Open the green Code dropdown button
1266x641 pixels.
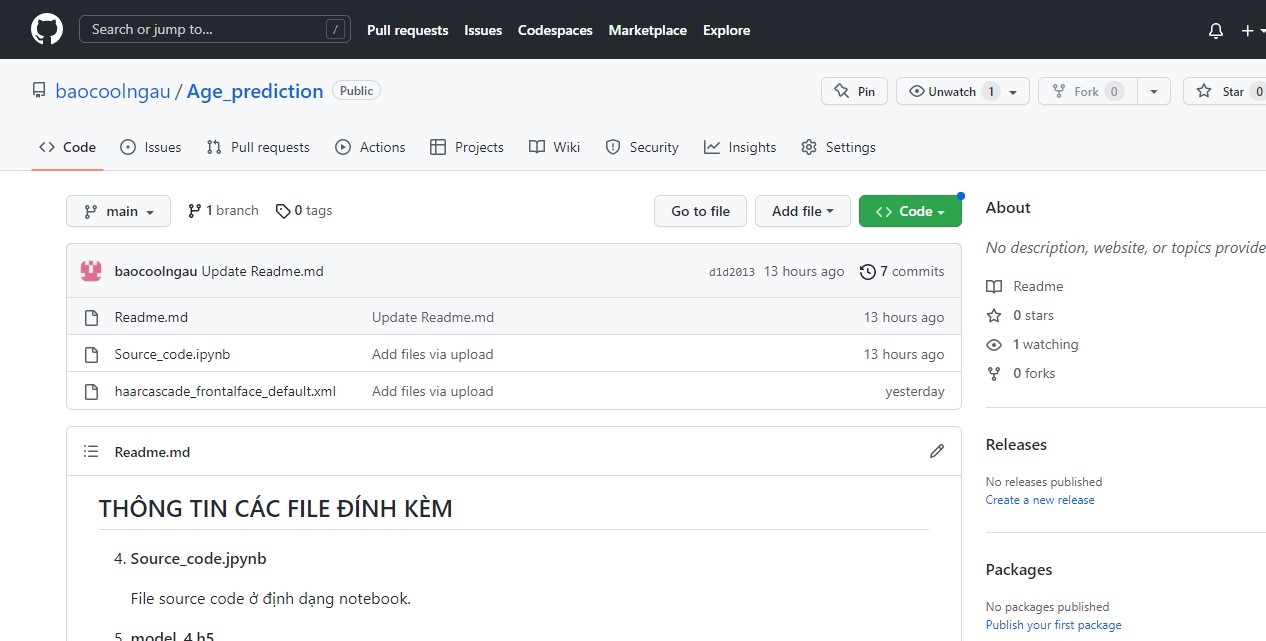pyautogui.click(x=910, y=211)
